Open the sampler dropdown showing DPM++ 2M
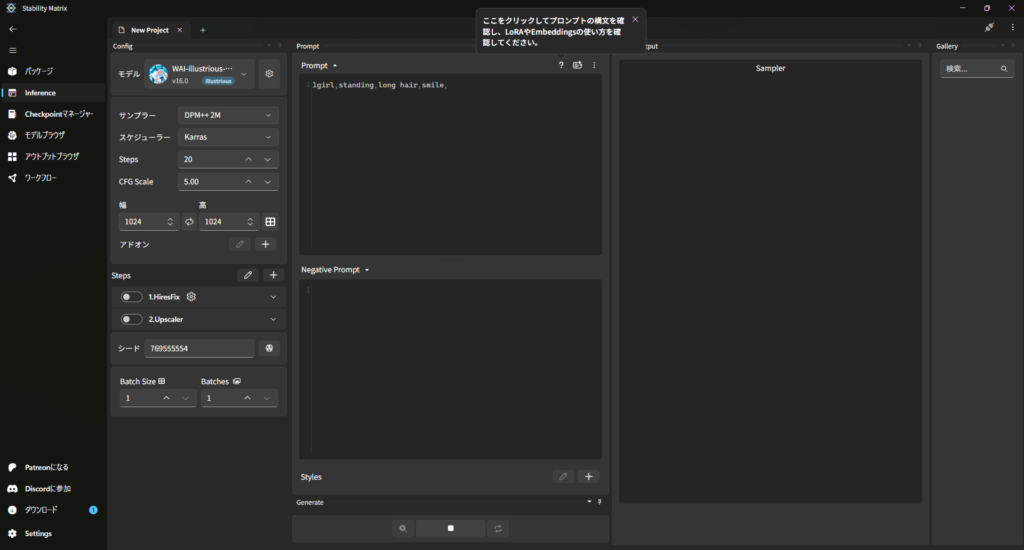This screenshot has height=550, width=1024. coord(228,115)
